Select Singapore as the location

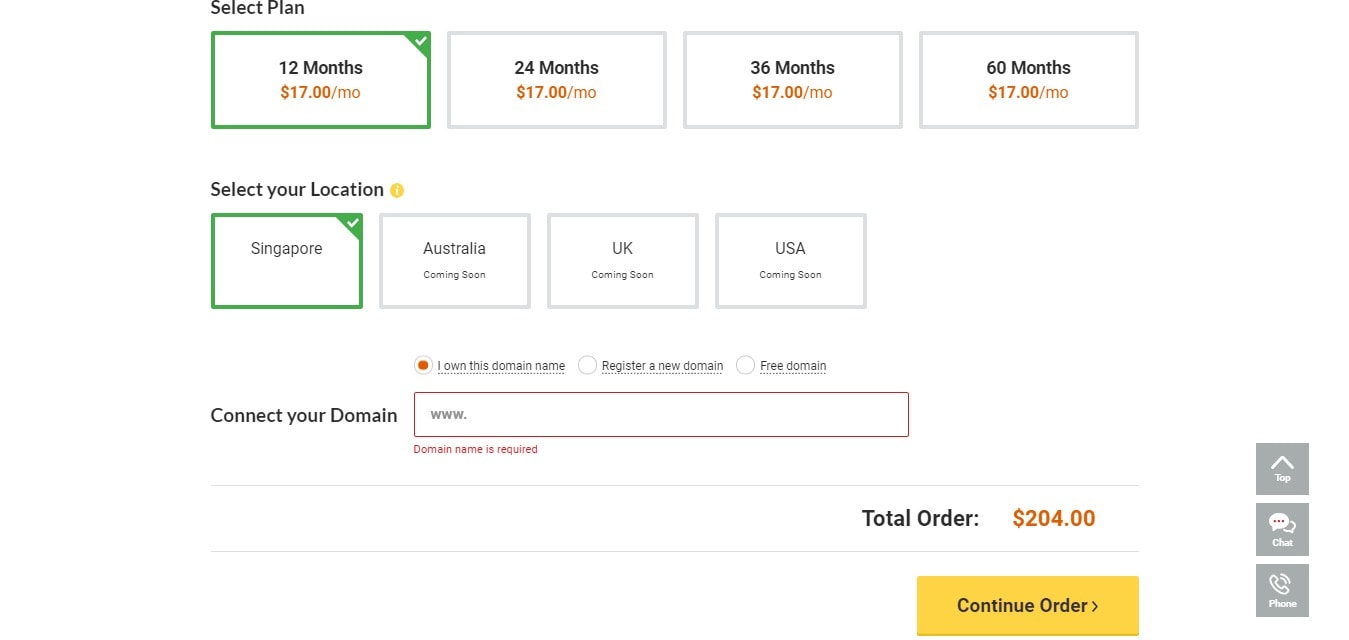pos(287,261)
